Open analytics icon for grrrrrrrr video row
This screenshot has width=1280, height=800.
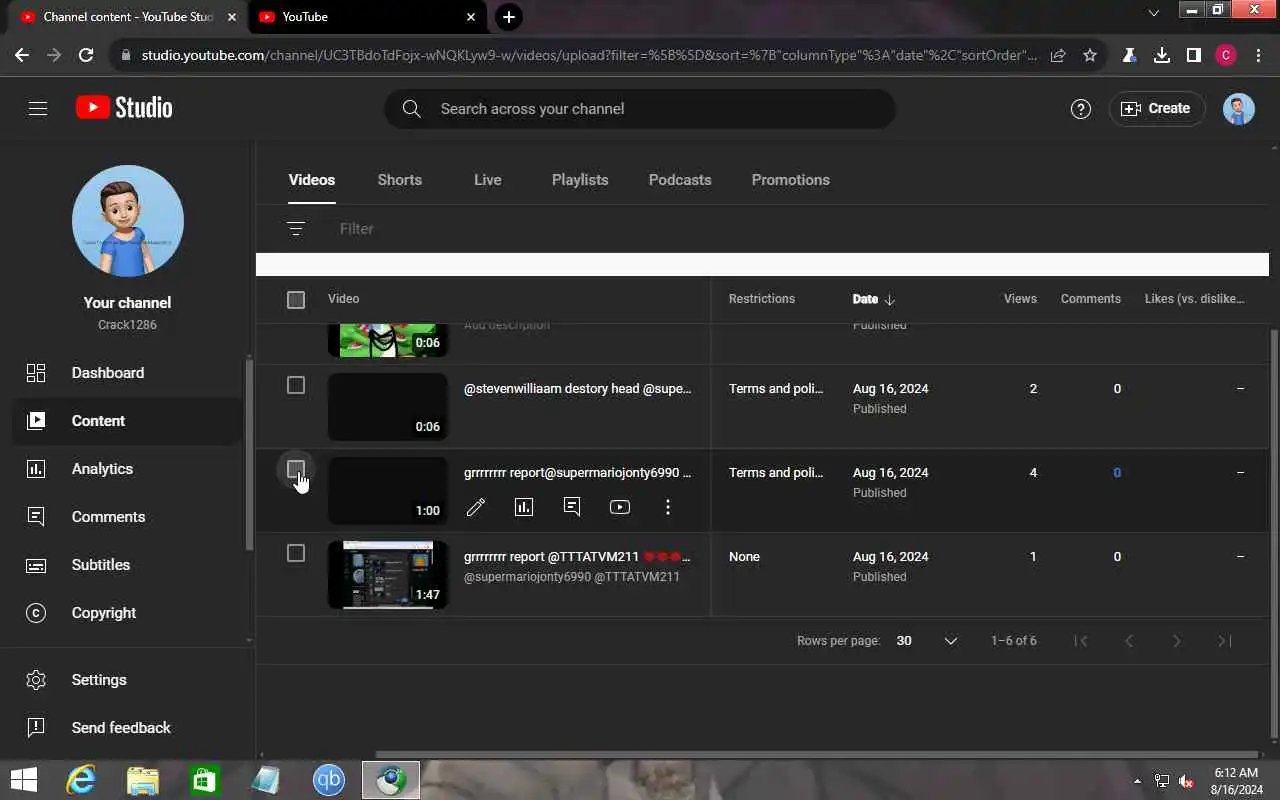point(524,507)
